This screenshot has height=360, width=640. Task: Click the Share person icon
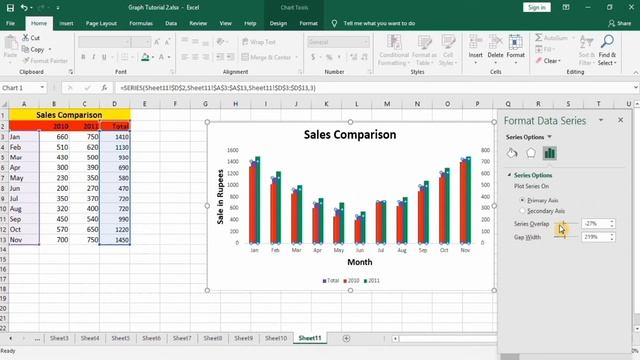(611, 24)
